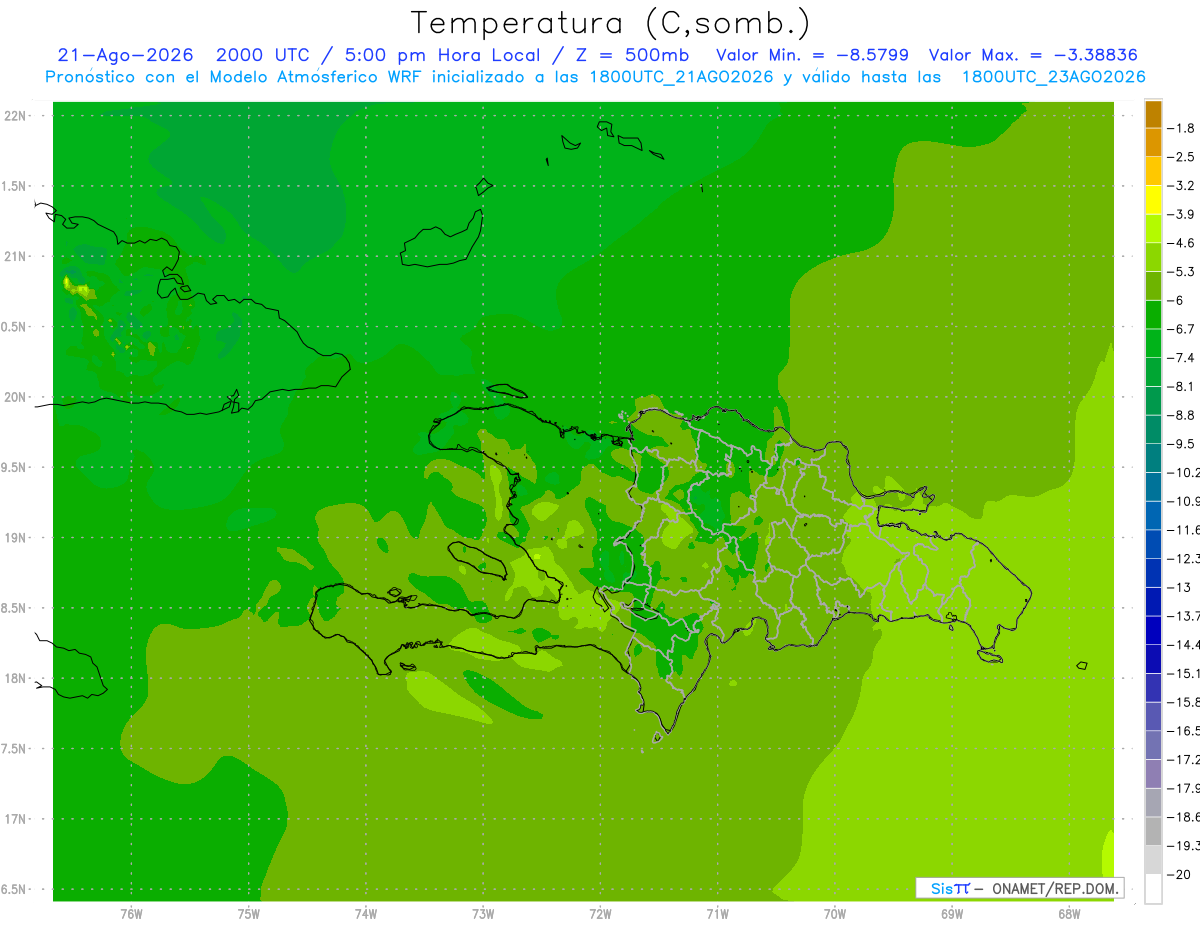Click the legend swatch between -4.6 and -5.3

point(1153,257)
